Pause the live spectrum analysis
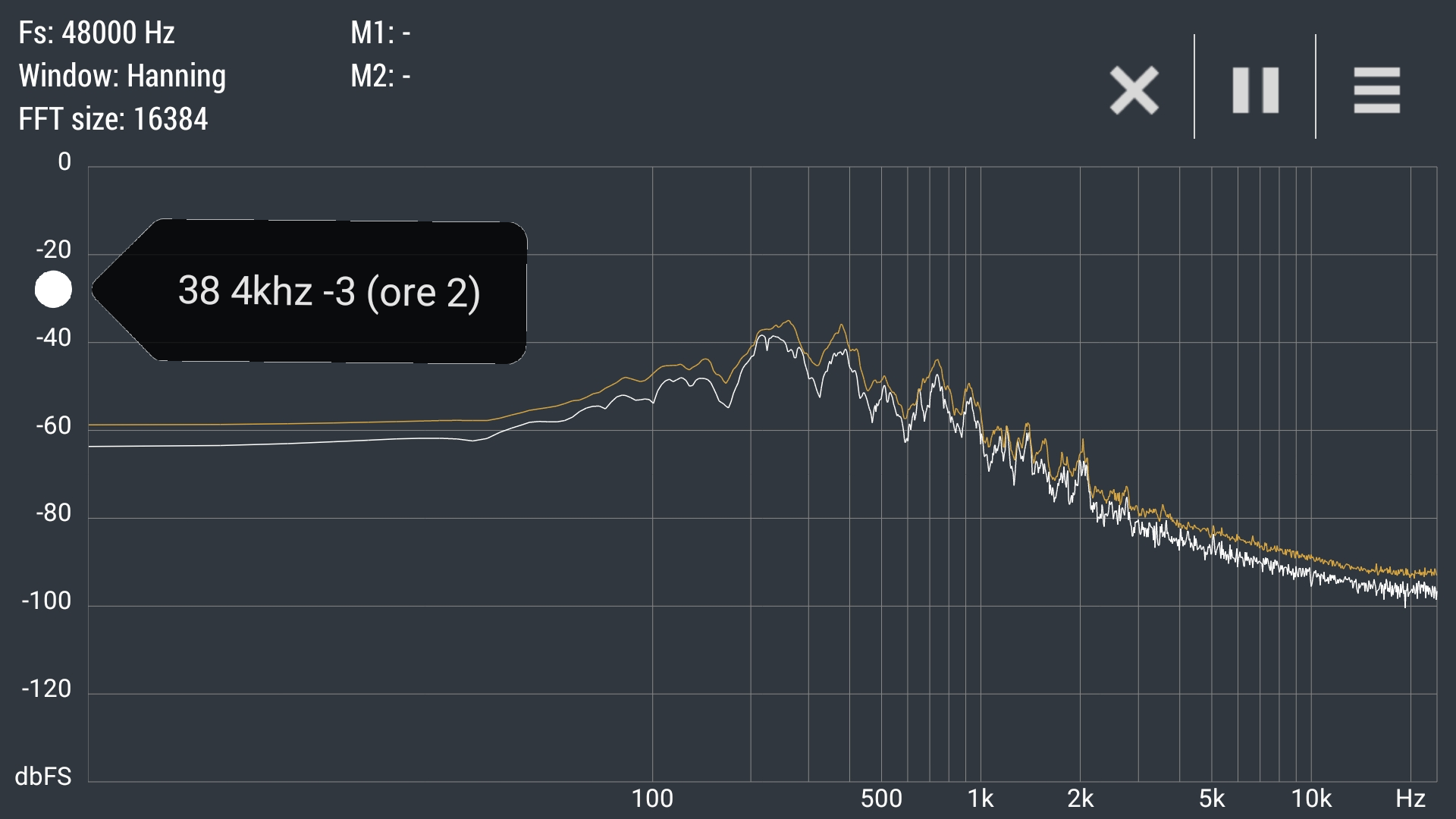The image size is (1456, 819). [1255, 90]
